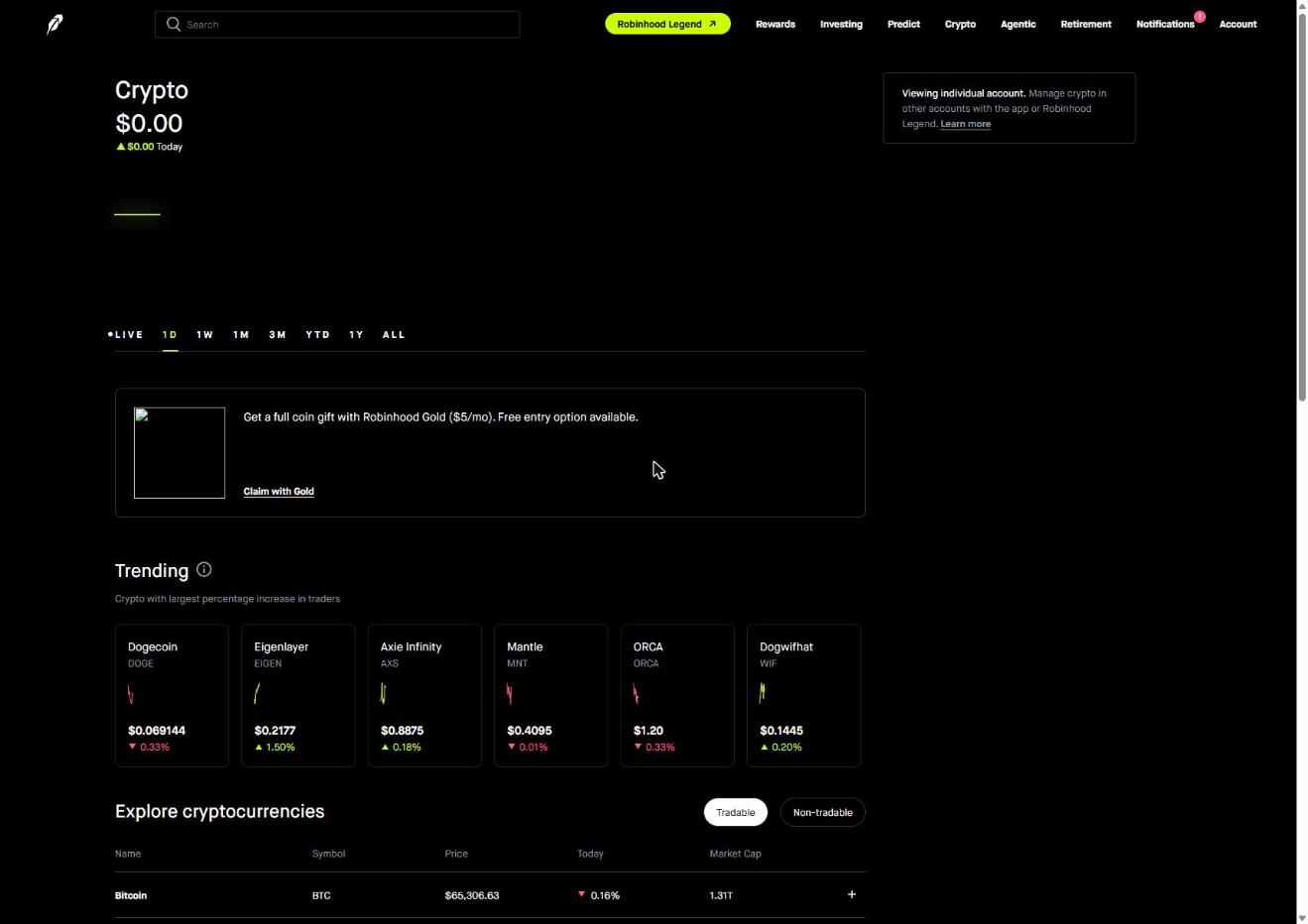Open the Trending info icon
1308x924 pixels.
204,570
